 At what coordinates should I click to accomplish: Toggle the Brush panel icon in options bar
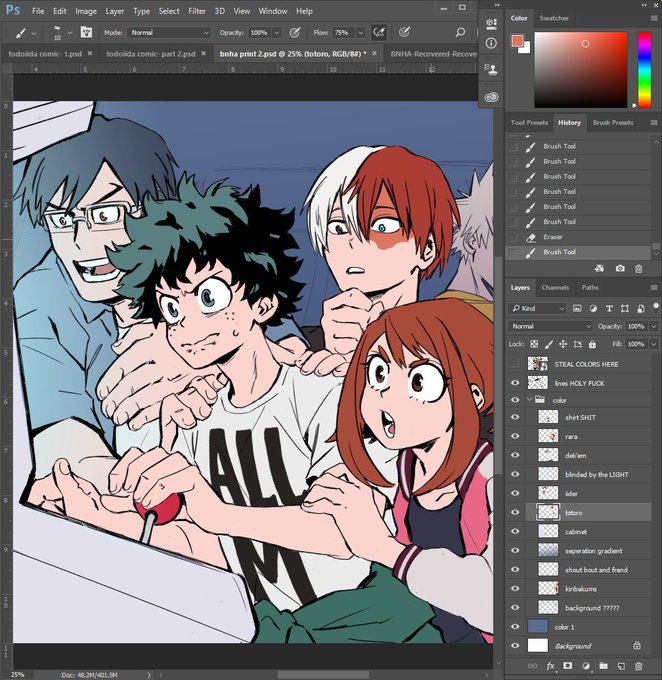86,32
